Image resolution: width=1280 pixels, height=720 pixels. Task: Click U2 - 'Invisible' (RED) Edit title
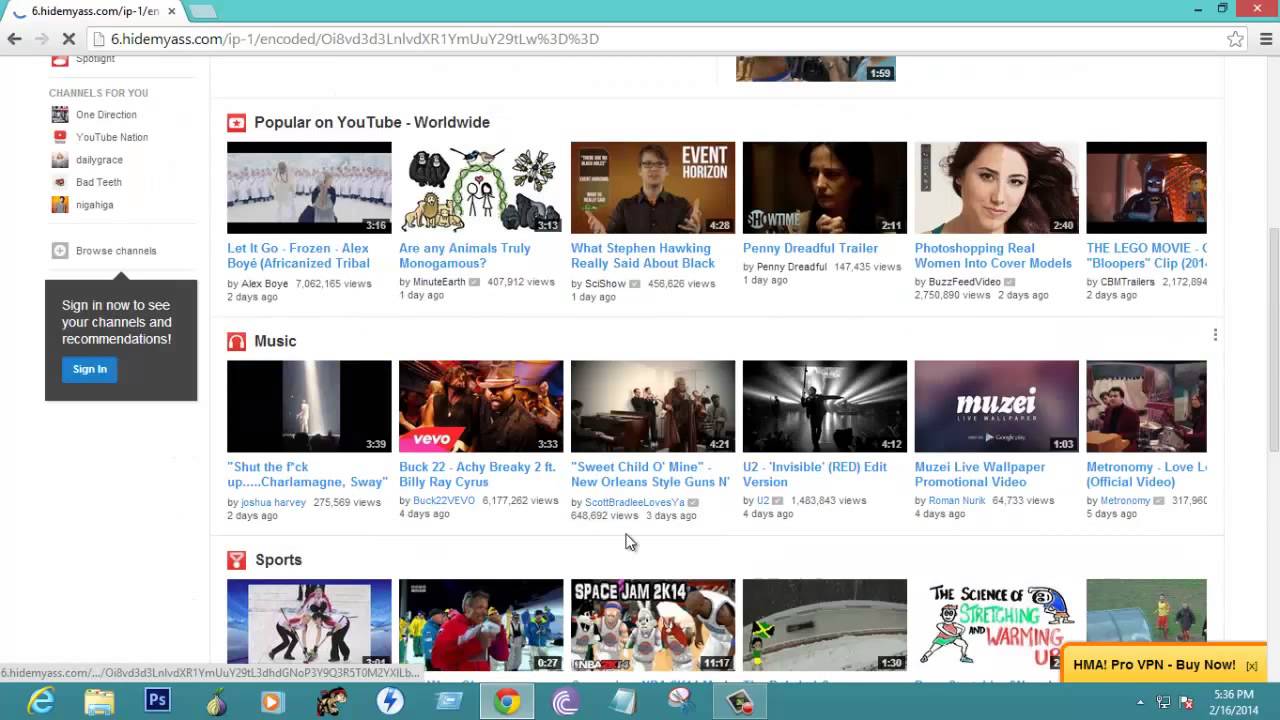coord(815,475)
